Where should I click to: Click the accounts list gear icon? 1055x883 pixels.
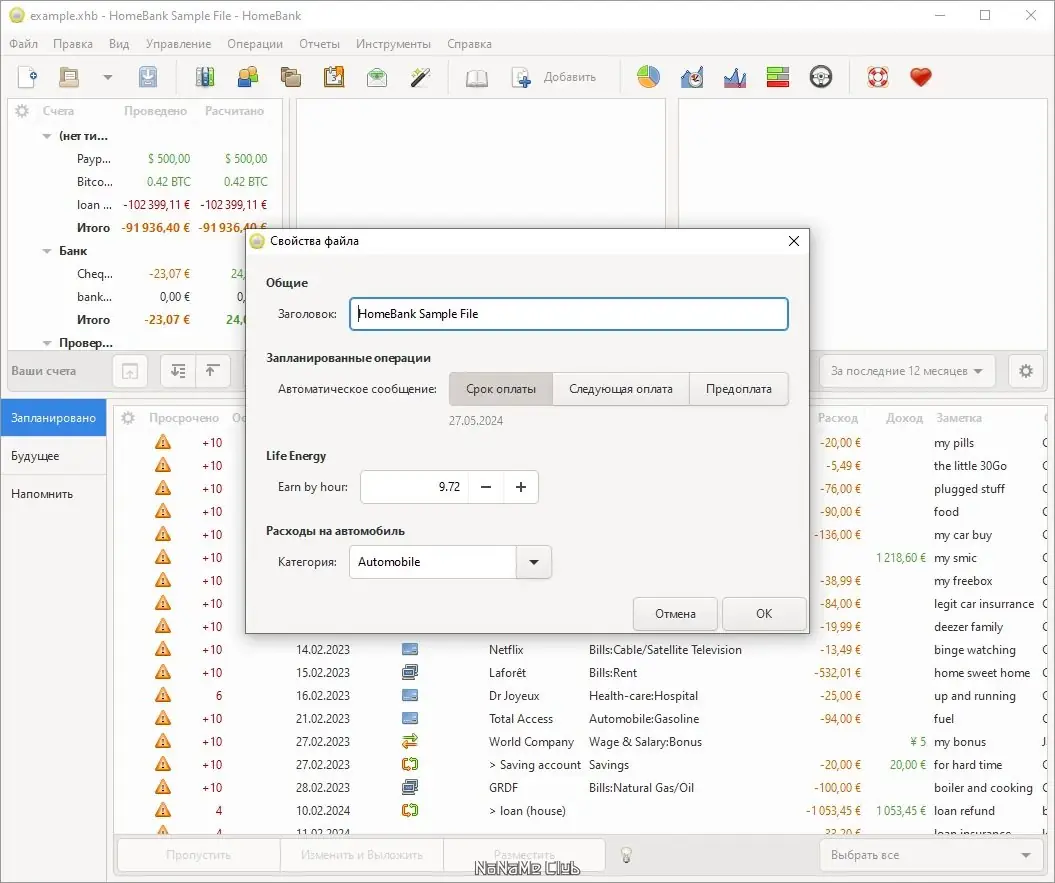click(x=22, y=111)
